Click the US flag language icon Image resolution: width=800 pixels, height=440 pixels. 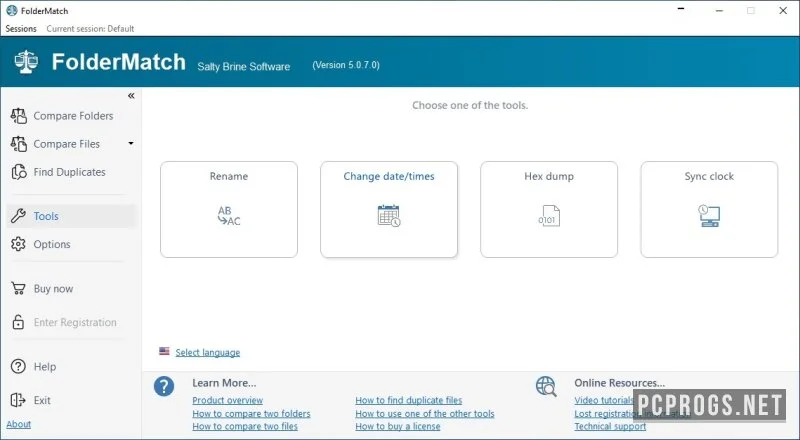click(164, 351)
